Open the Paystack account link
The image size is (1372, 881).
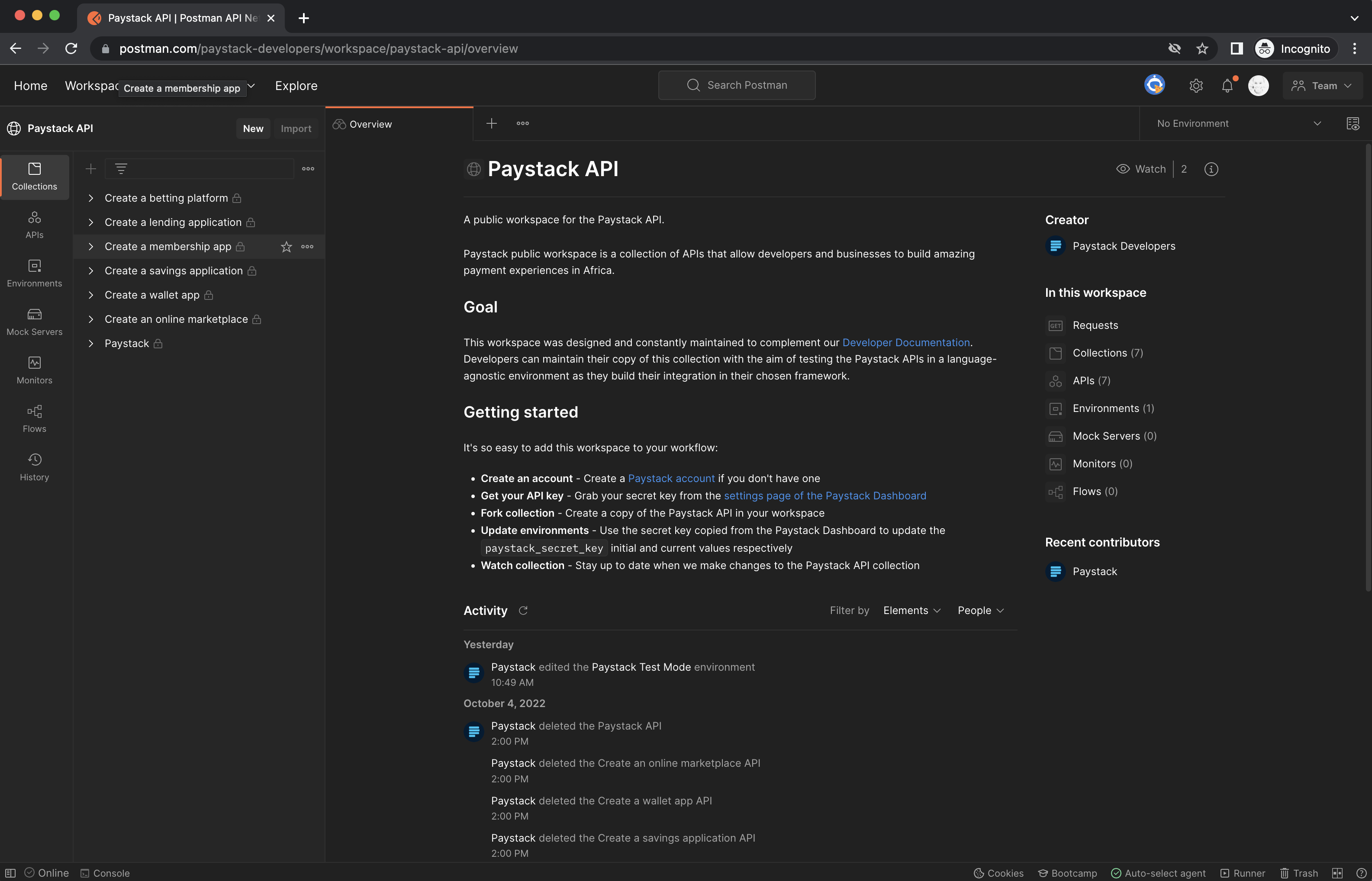pyautogui.click(x=671, y=478)
